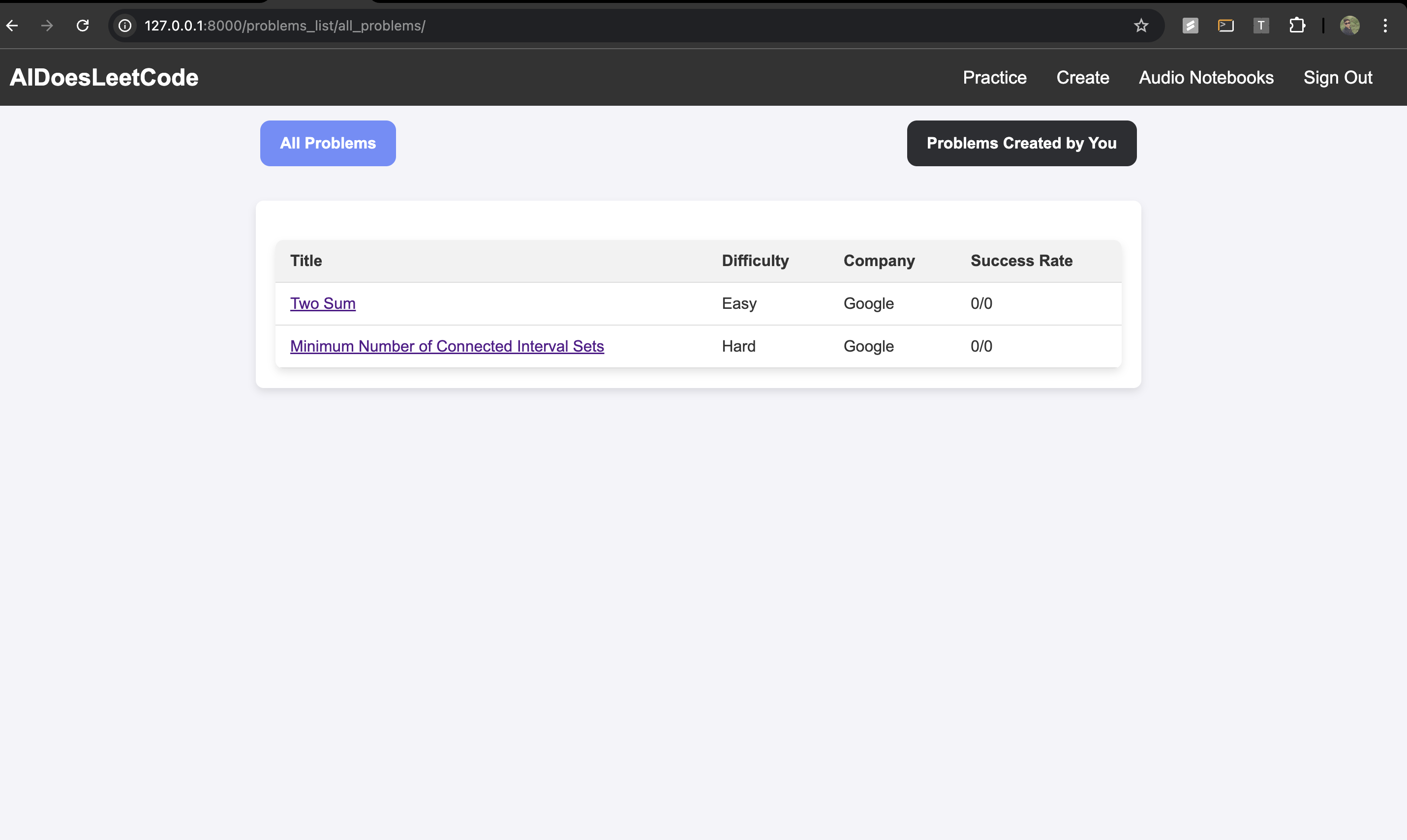This screenshot has height=840, width=1407.
Task: Open Minimum Number of Connected Interval Sets
Action: [447, 346]
